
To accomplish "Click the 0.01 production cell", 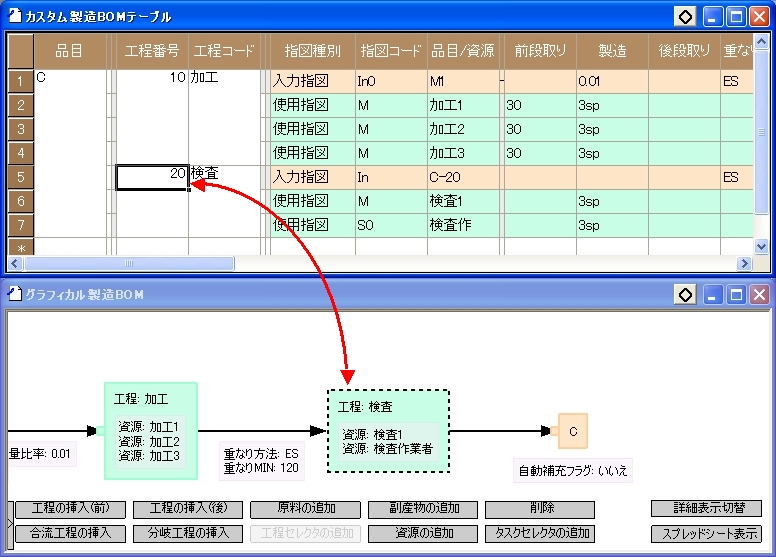I will (612, 81).
